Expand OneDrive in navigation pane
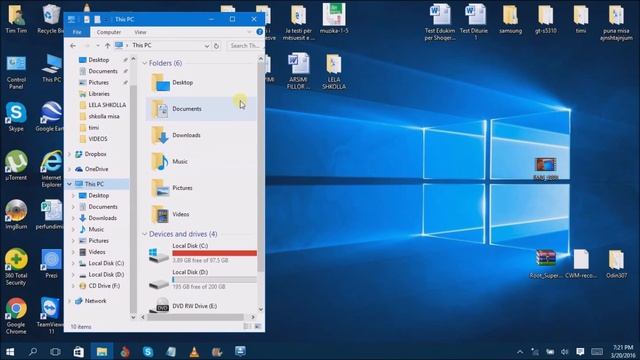The width and height of the screenshot is (640, 360). tap(70, 169)
